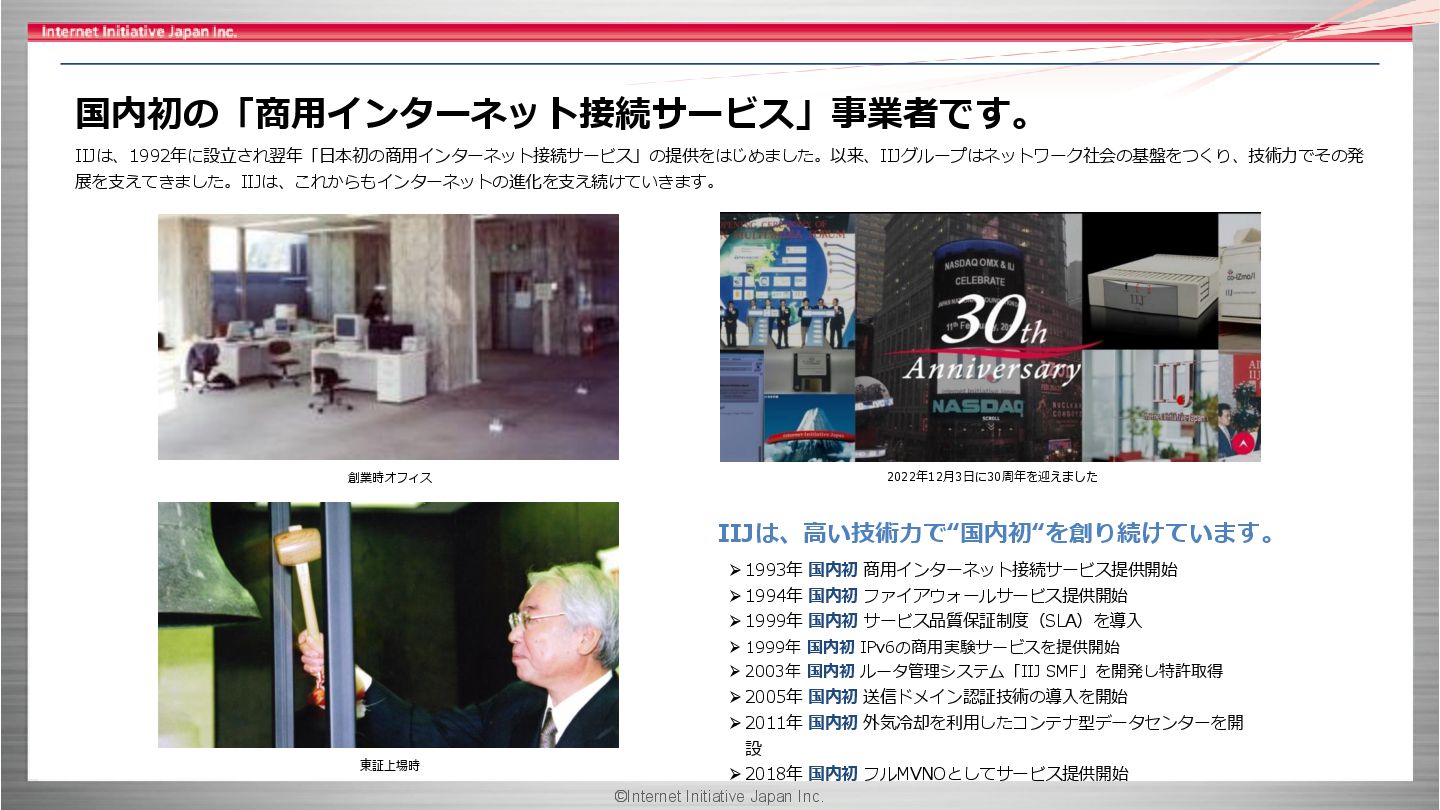This screenshot has width=1440, height=810.
Task: Click the ©Internet Initiative Japan Inc. footer text
Action: 719,797
